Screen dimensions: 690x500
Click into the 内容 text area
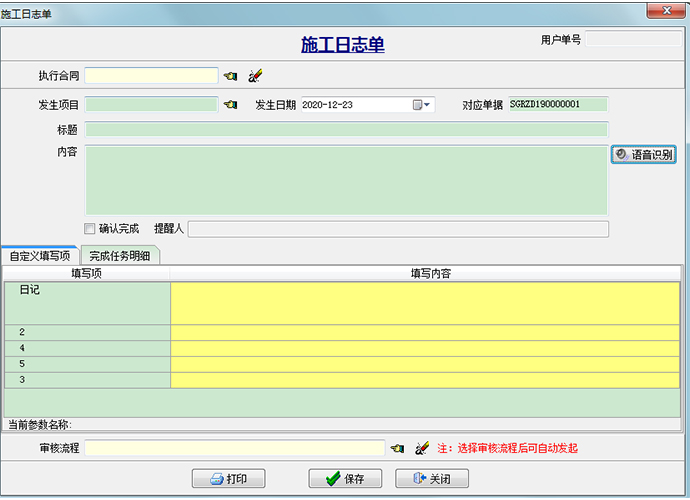(346, 180)
